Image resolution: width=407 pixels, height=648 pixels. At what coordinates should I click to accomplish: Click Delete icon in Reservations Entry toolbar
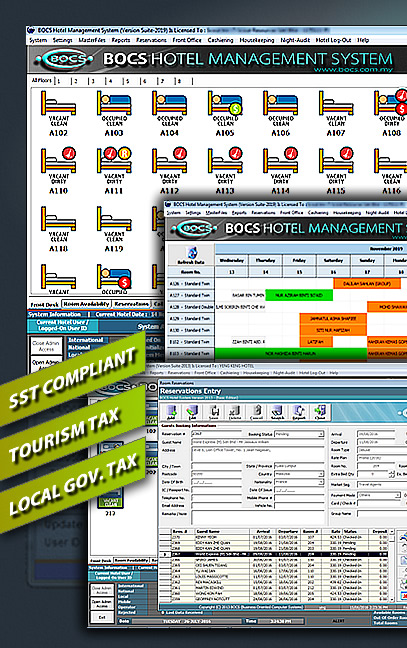(235, 412)
